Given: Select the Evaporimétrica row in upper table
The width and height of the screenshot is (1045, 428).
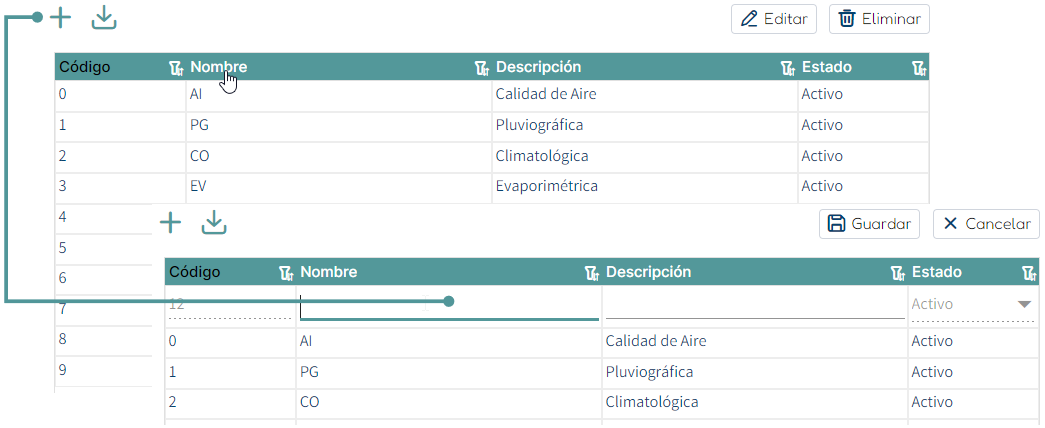Looking at the screenshot, I should (x=492, y=187).
